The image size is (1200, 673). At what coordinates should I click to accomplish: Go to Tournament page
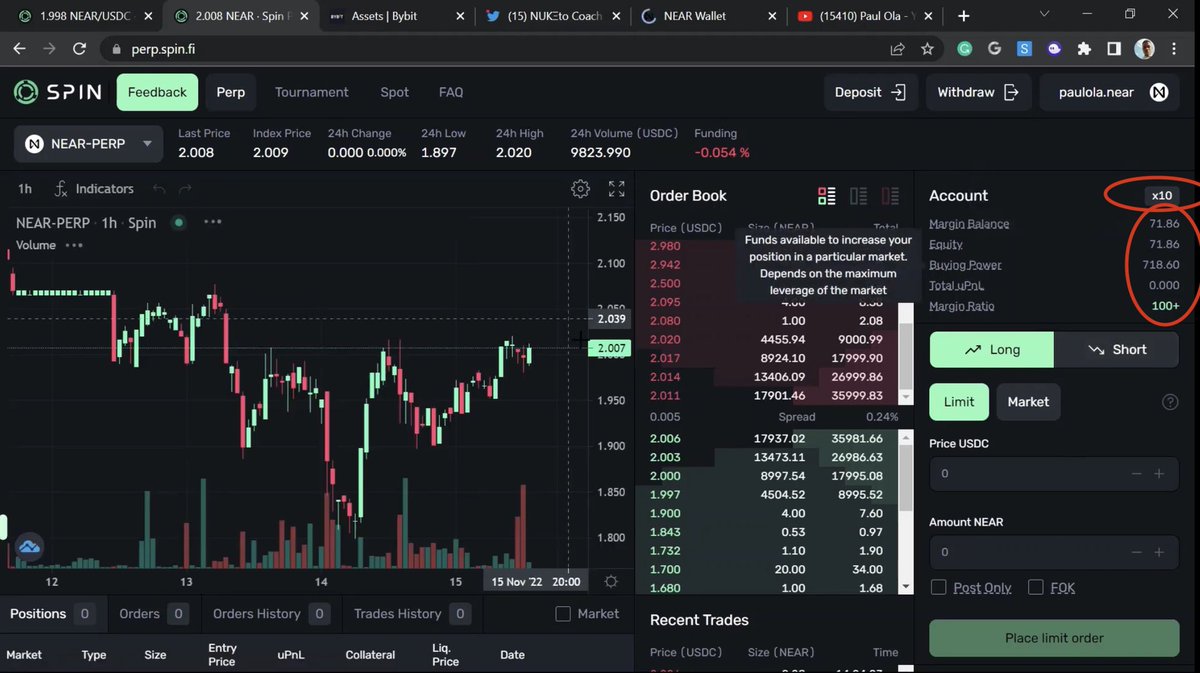coord(312,92)
